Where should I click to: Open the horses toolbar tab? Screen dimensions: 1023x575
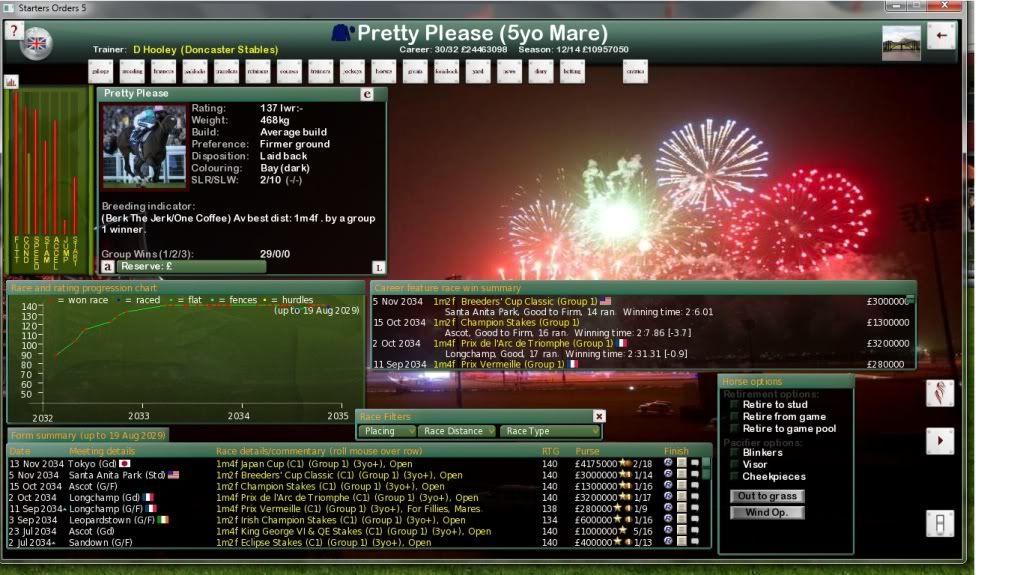coord(384,71)
